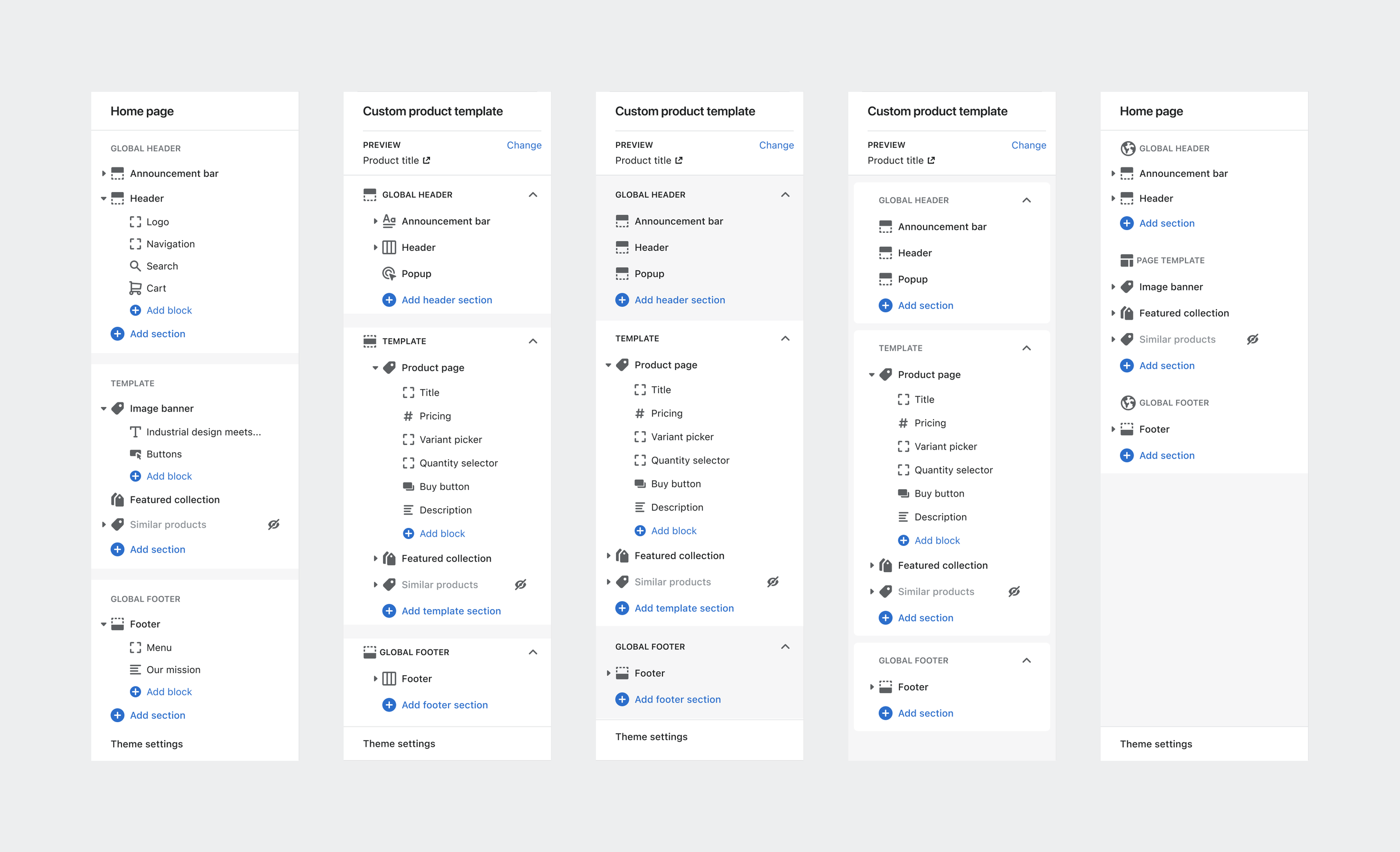Click the Description lines icon in second panel

tap(408, 509)
